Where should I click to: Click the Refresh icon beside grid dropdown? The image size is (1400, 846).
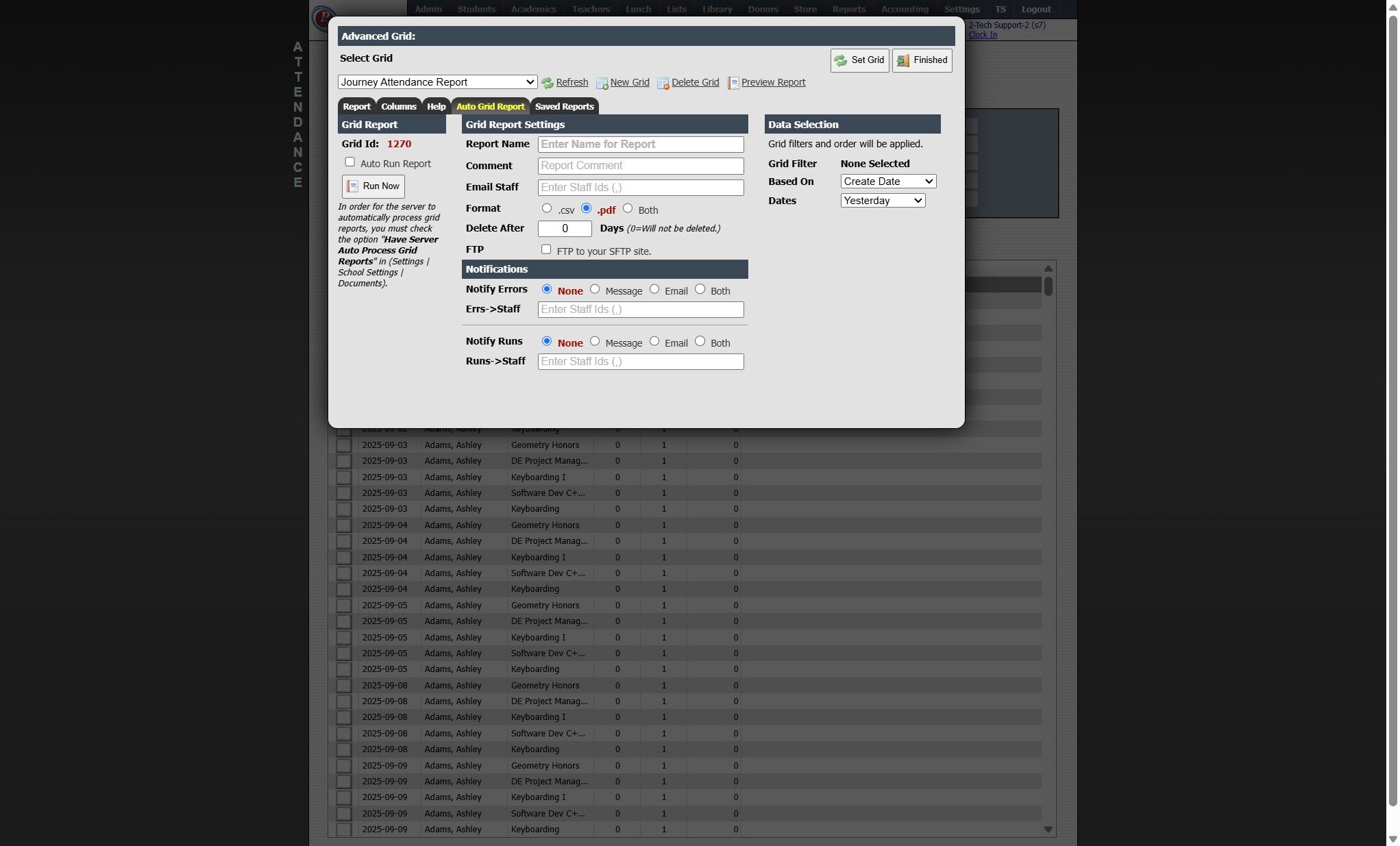548,83
